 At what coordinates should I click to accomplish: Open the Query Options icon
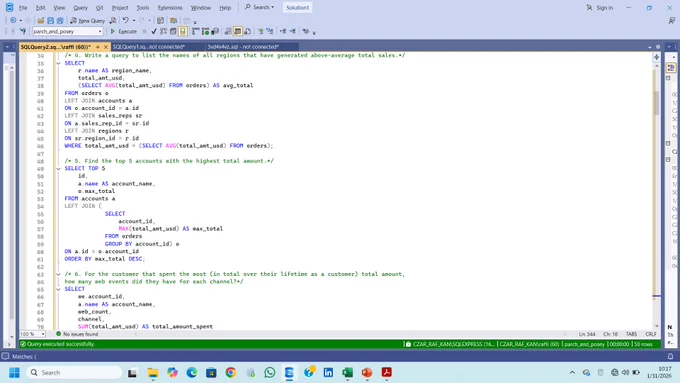click(173, 31)
